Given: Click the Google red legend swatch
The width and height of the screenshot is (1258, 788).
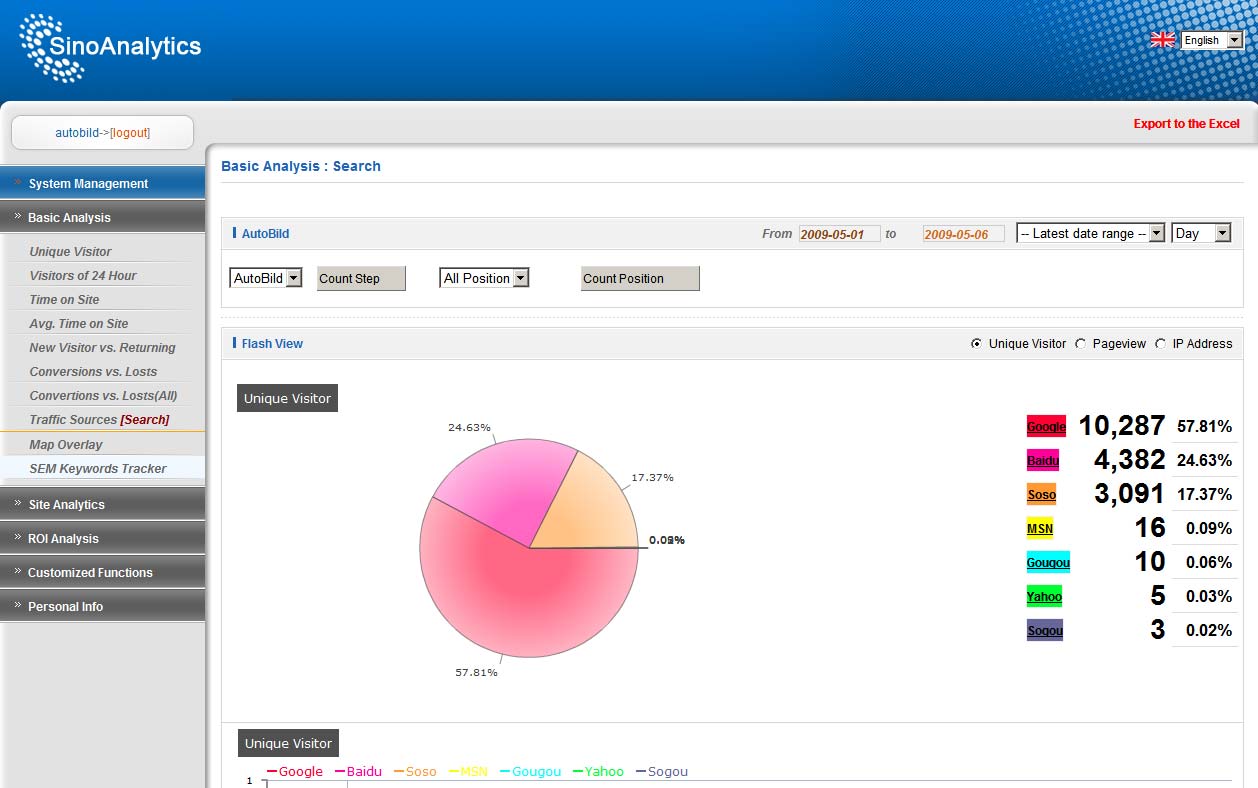Looking at the screenshot, I should [x=1046, y=426].
